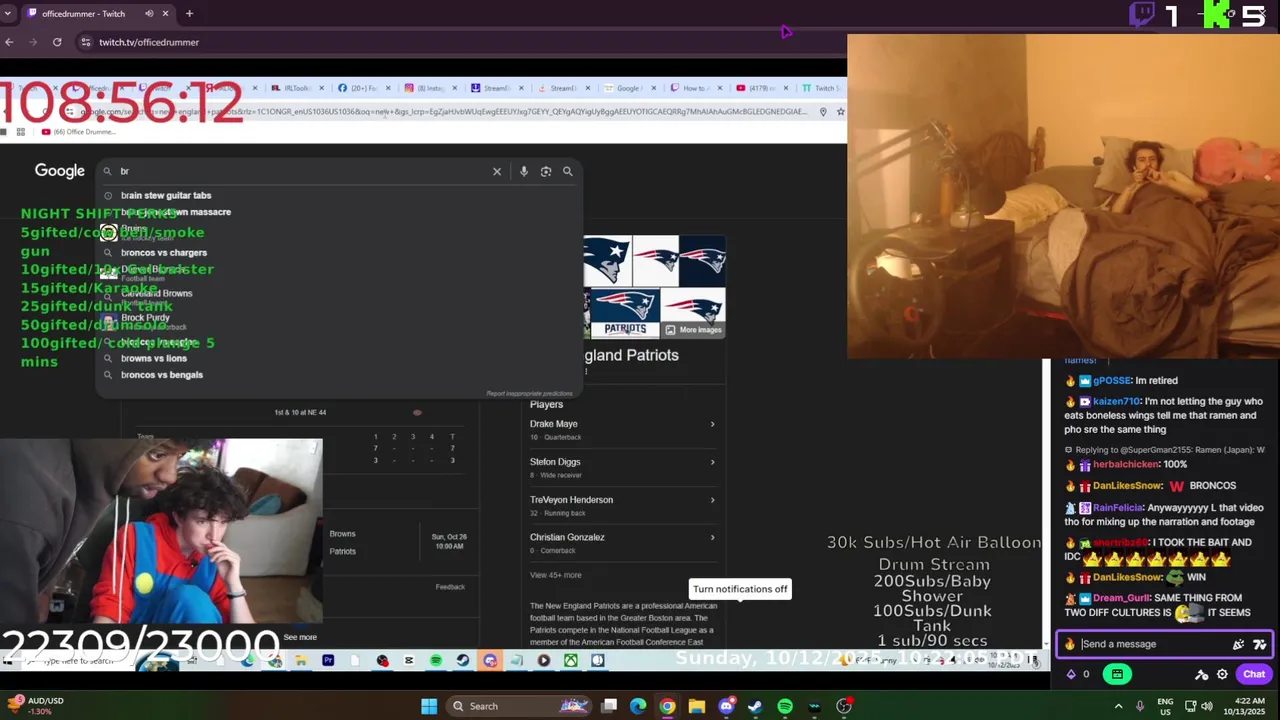Select suggestion 'brain stew guitar tabs'
Image resolution: width=1280 pixels, height=720 pixels.
[166, 195]
